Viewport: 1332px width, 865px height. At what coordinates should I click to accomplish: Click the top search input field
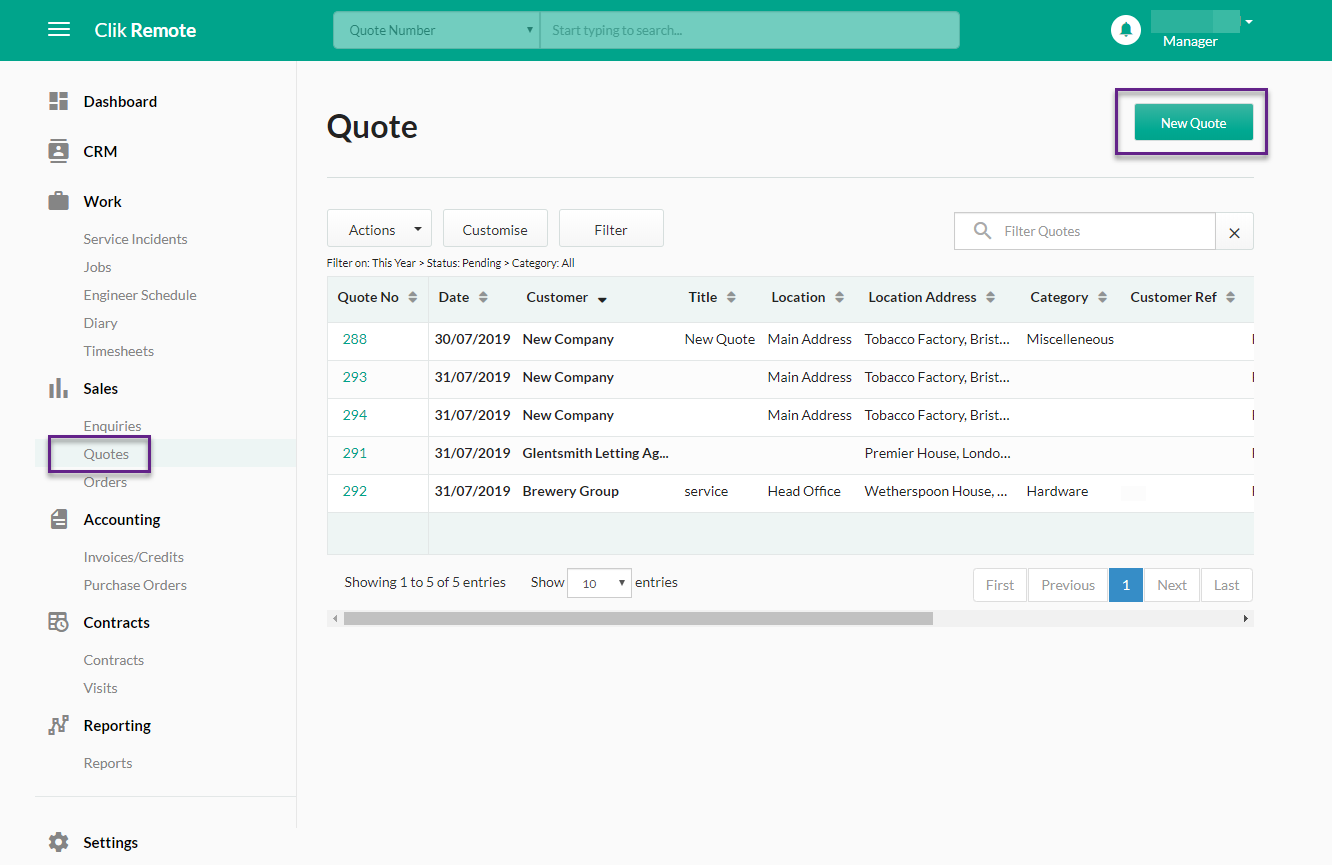click(750, 30)
